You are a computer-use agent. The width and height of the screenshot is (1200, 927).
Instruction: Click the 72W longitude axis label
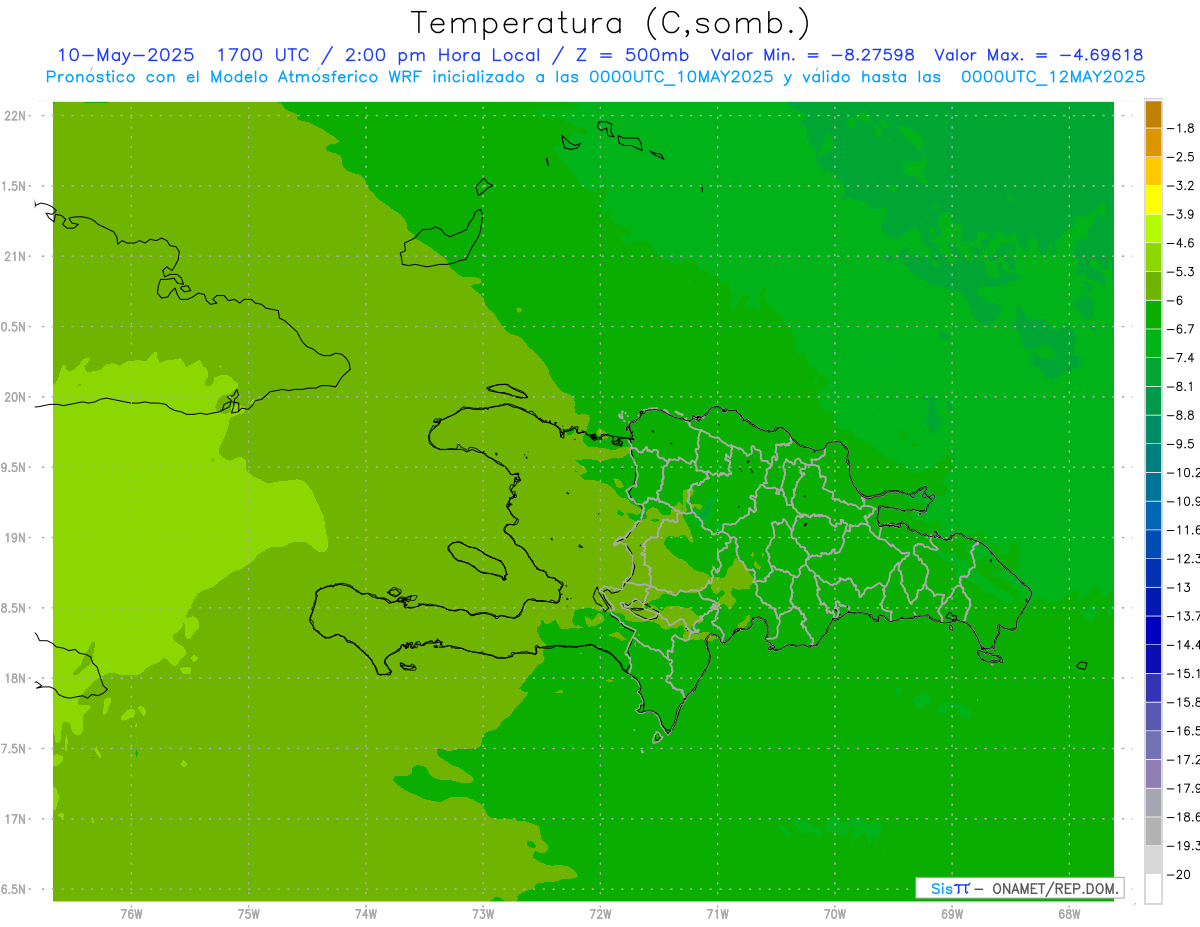point(600,913)
